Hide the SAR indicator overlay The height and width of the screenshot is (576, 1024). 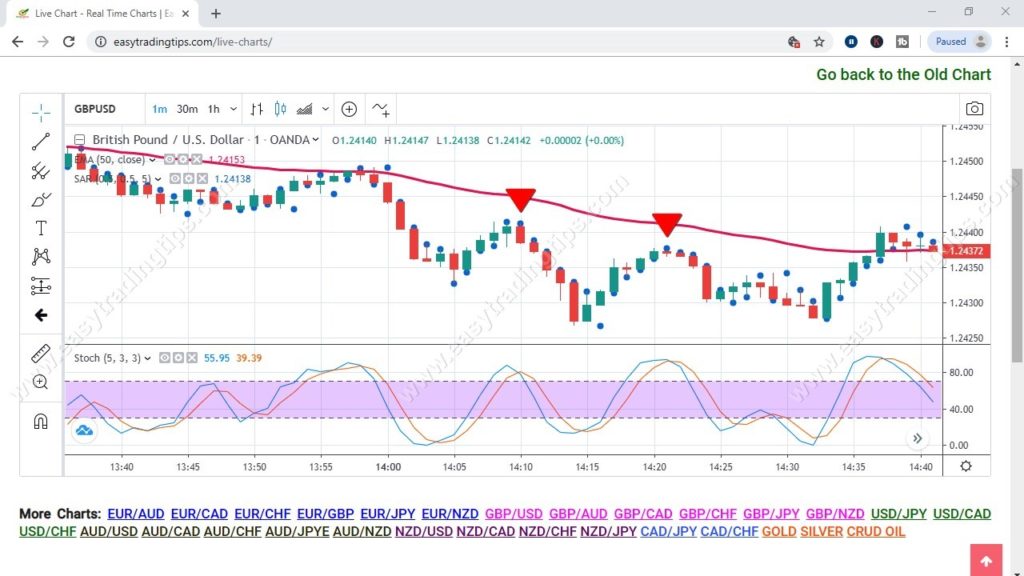tap(174, 177)
